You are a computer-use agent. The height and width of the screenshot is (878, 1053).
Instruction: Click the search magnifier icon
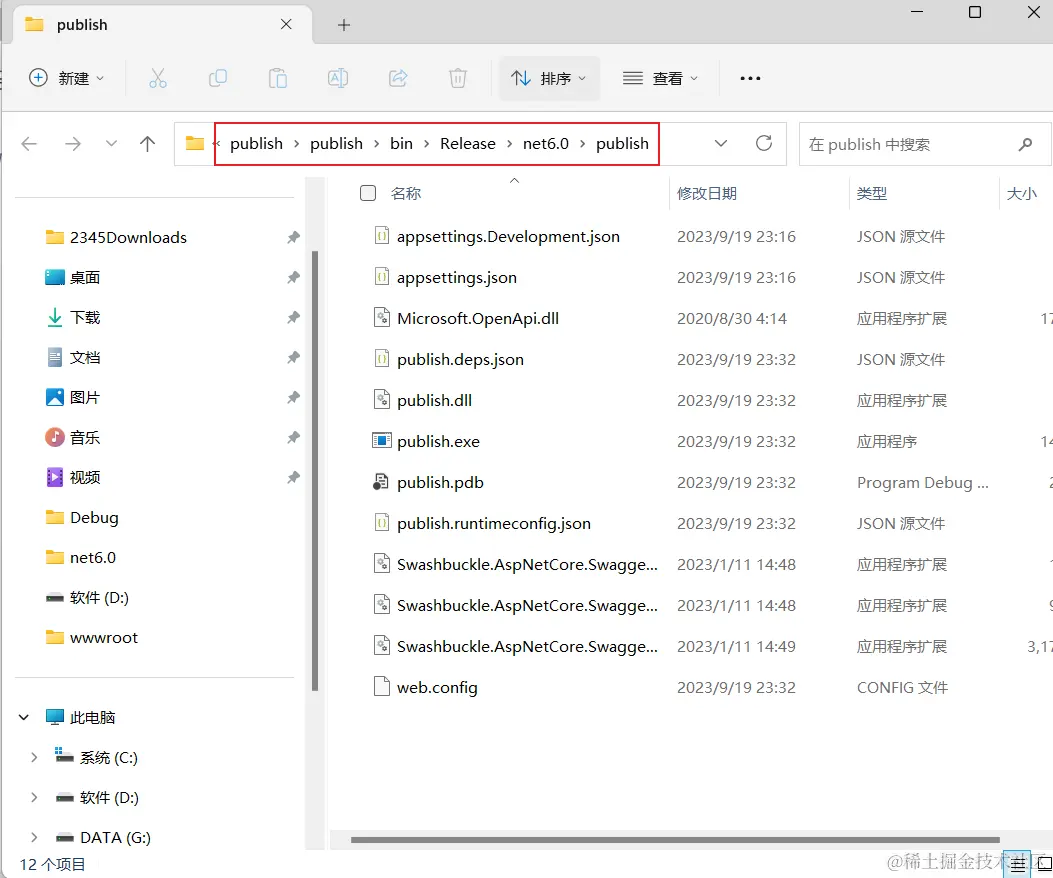(1025, 144)
